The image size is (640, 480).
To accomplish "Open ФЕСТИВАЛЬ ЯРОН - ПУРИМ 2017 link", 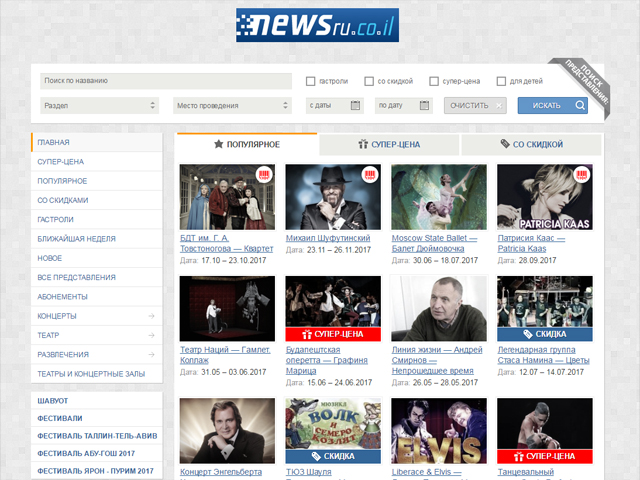I will tap(95, 471).
